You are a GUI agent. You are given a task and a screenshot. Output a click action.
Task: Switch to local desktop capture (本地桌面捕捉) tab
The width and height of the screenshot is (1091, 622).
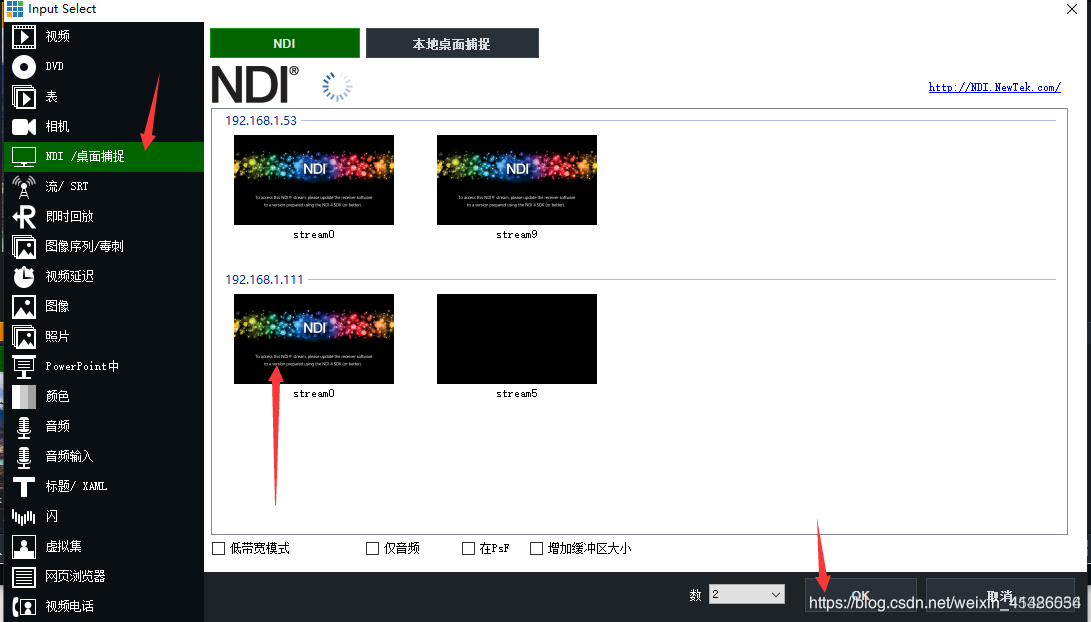(x=452, y=43)
